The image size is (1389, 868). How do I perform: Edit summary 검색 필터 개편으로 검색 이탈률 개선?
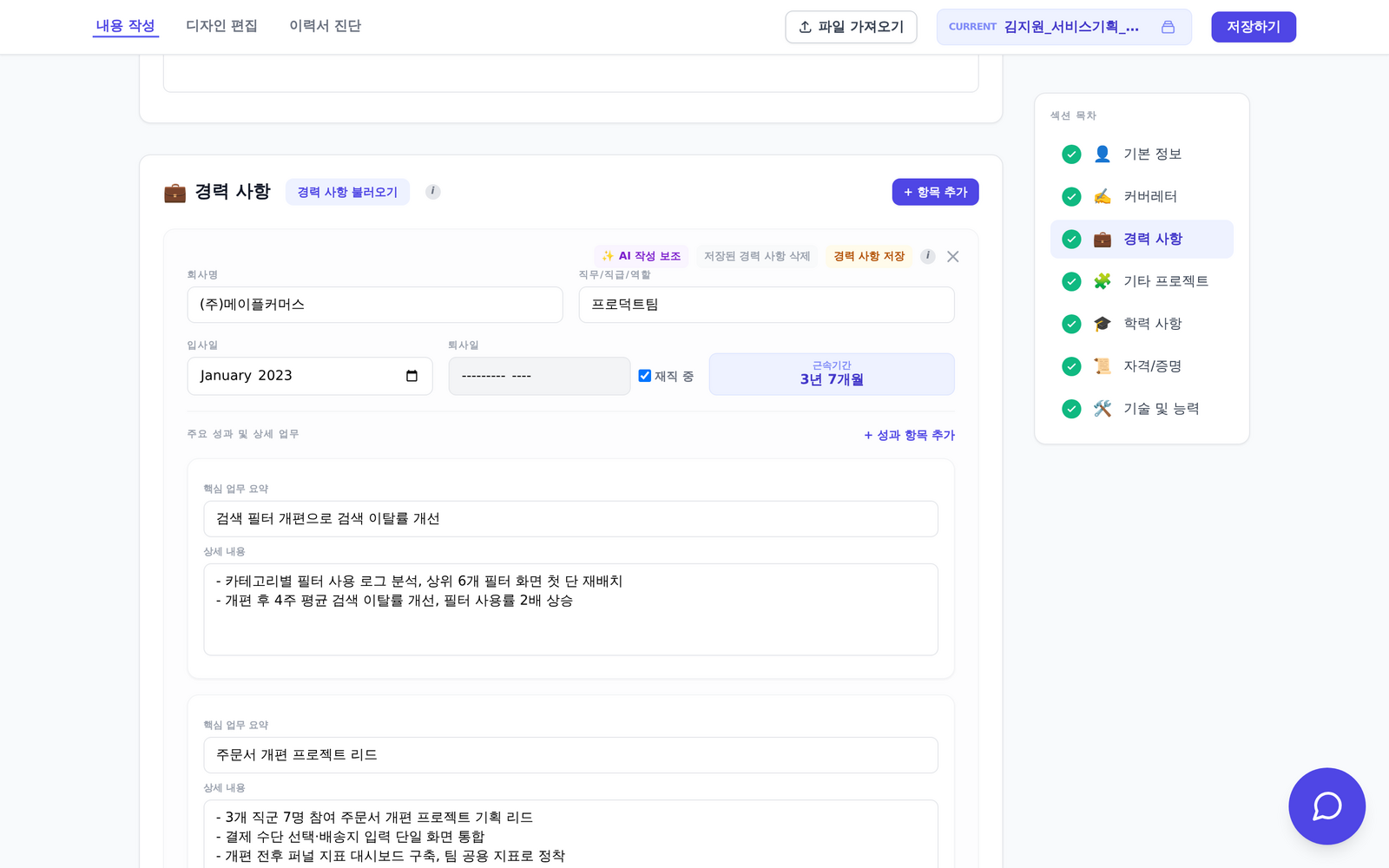570,519
